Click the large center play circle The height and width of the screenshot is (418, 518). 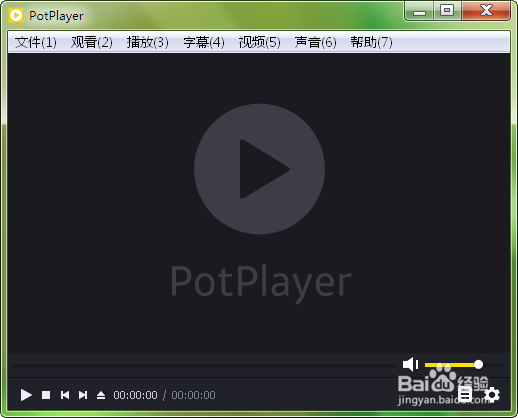click(x=259, y=169)
